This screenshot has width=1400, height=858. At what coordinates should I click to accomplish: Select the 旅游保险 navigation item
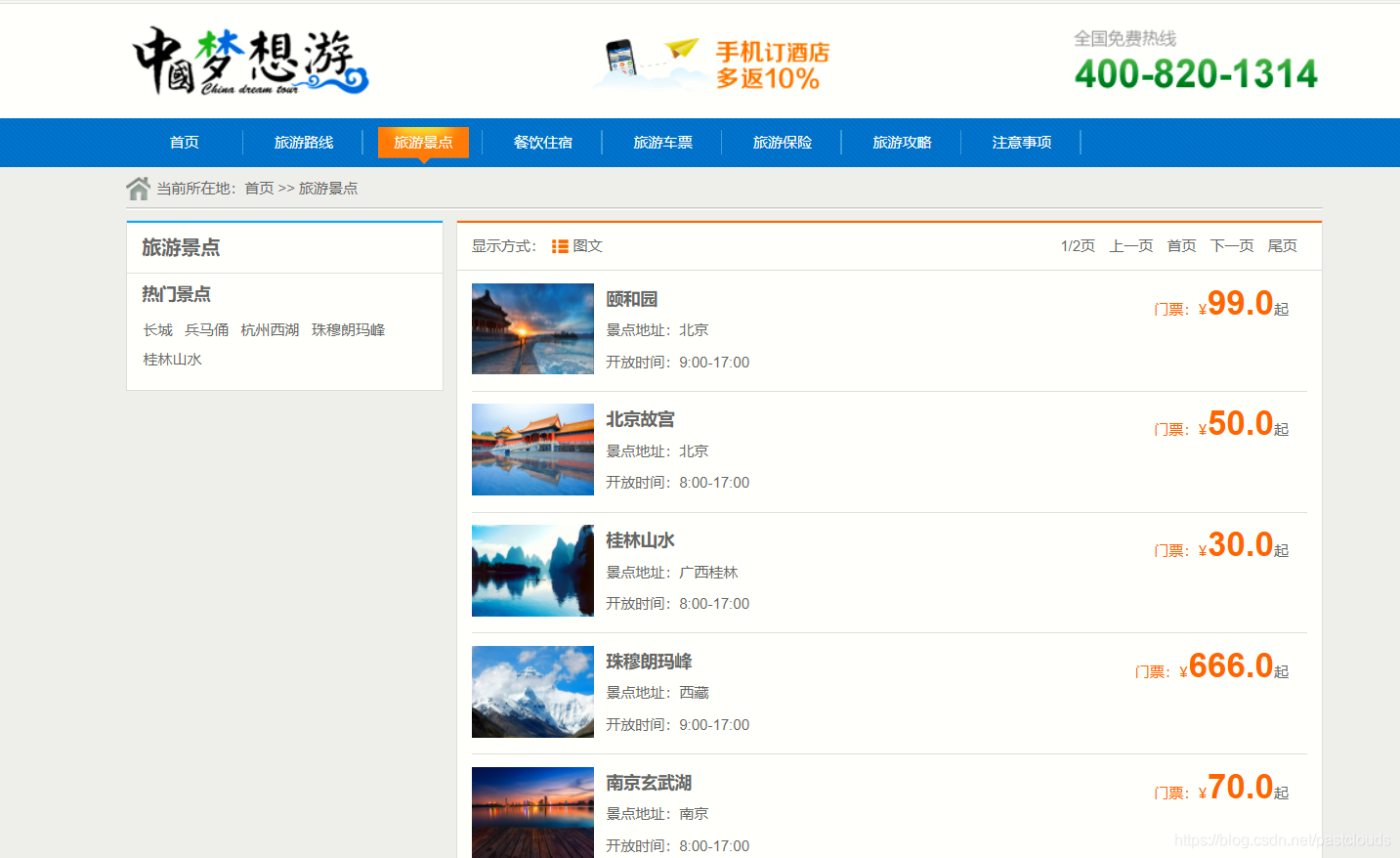click(x=782, y=142)
